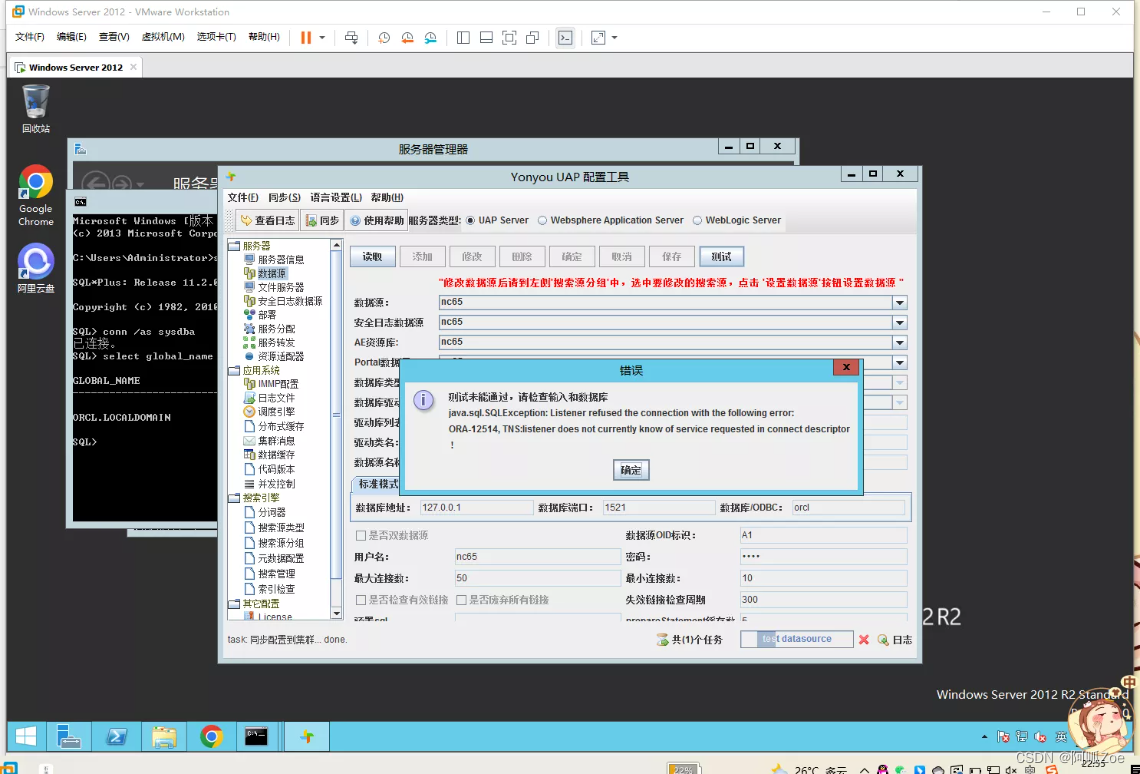Click the 读取 button
Viewport: 1140px width, 774px height.
(x=373, y=257)
